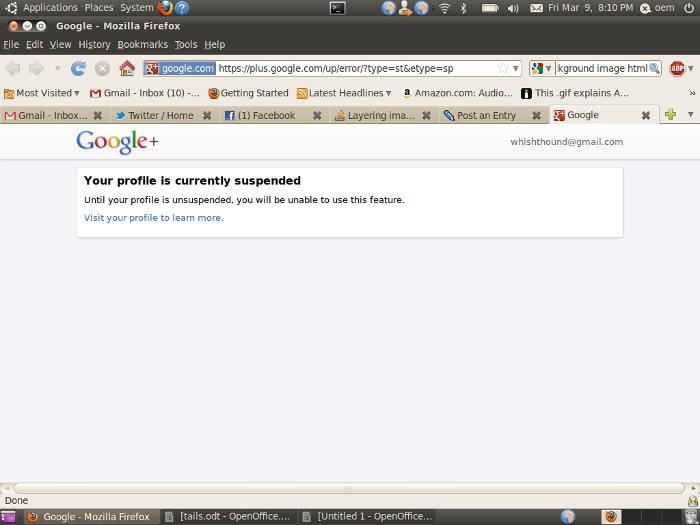Open the terminal launcher in the top panel
The image size is (700, 525).
(338, 8)
